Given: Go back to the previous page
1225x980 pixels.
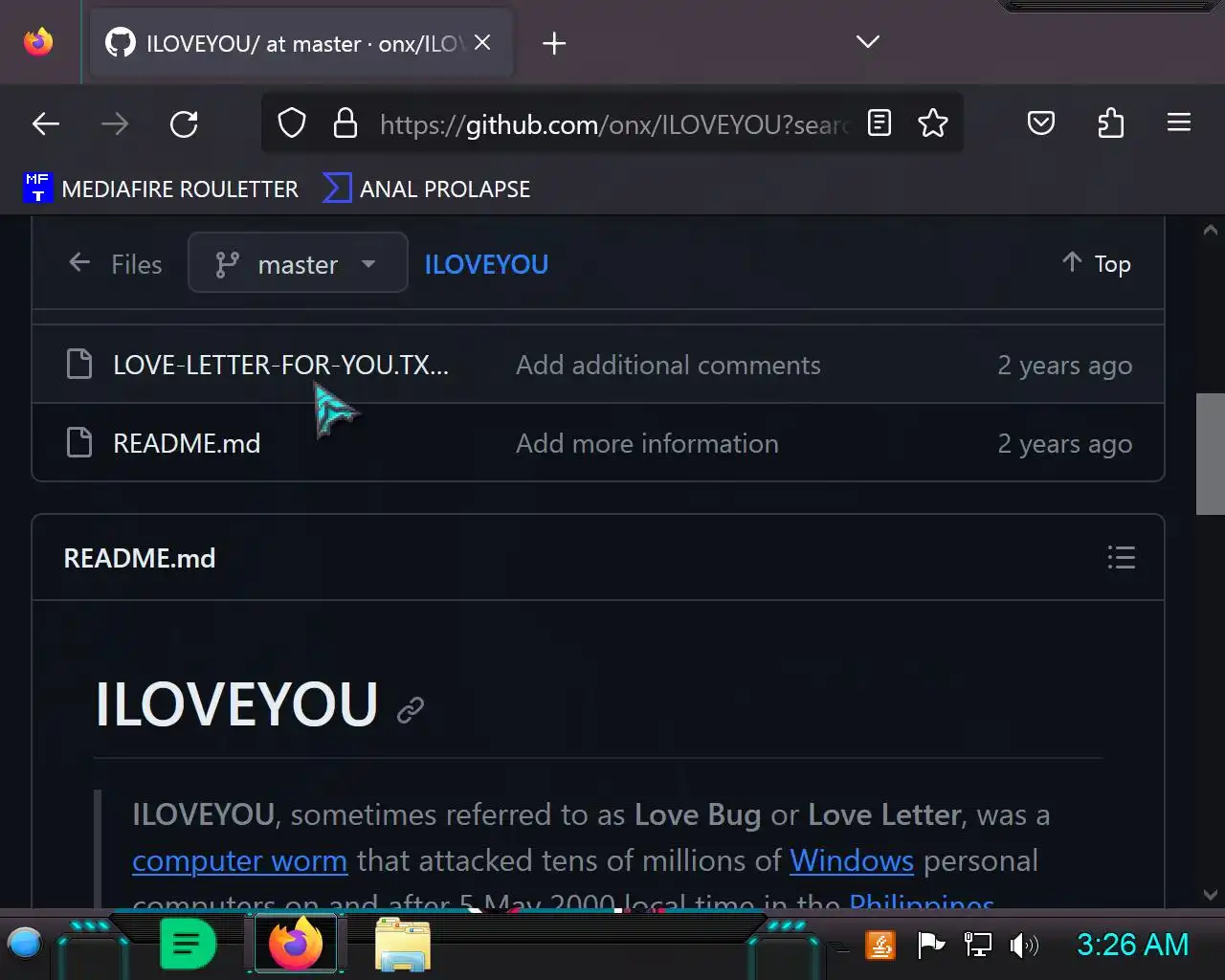Looking at the screenshot, I should 46,123.
